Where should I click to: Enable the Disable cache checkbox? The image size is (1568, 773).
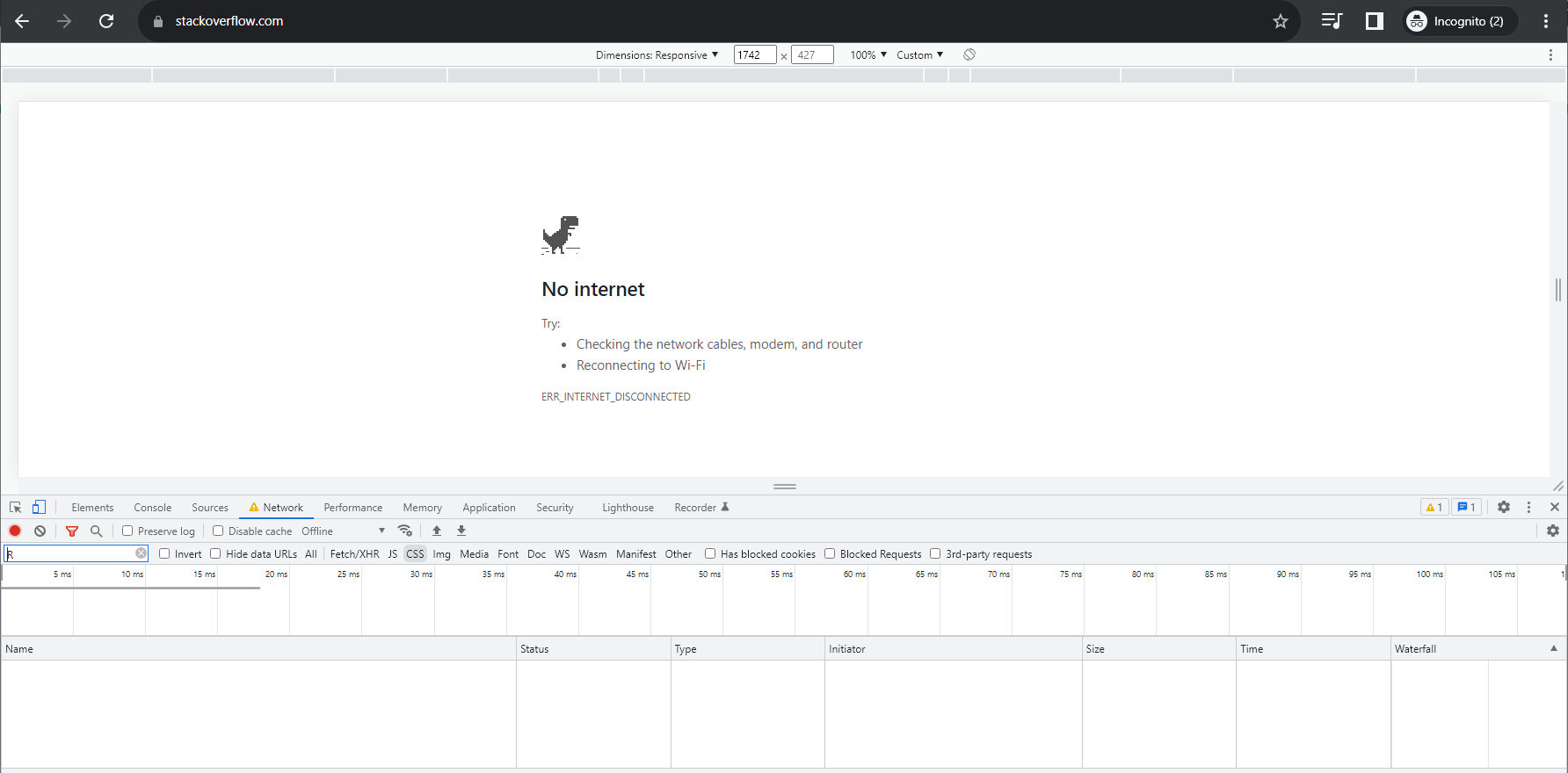coord(218,531)
